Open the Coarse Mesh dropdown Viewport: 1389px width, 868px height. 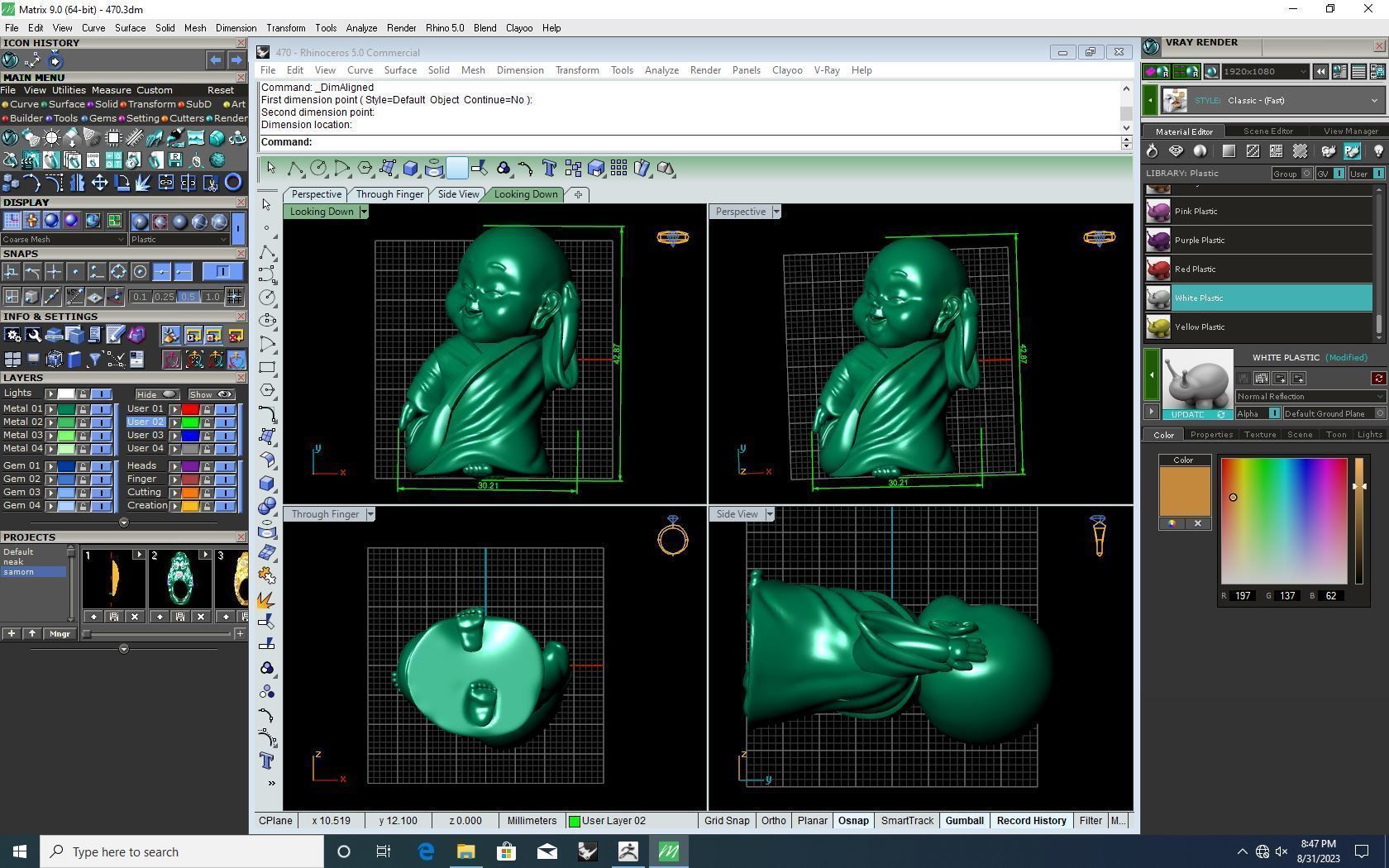[x=64, y=240]
